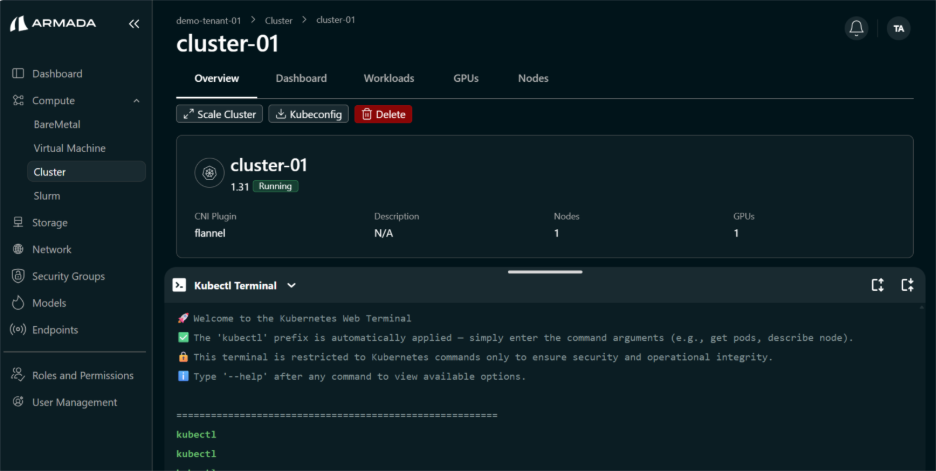This screenshot has width=936, height=471.
Task: Click the '--help' hint line in terminal
Action: 351,376
